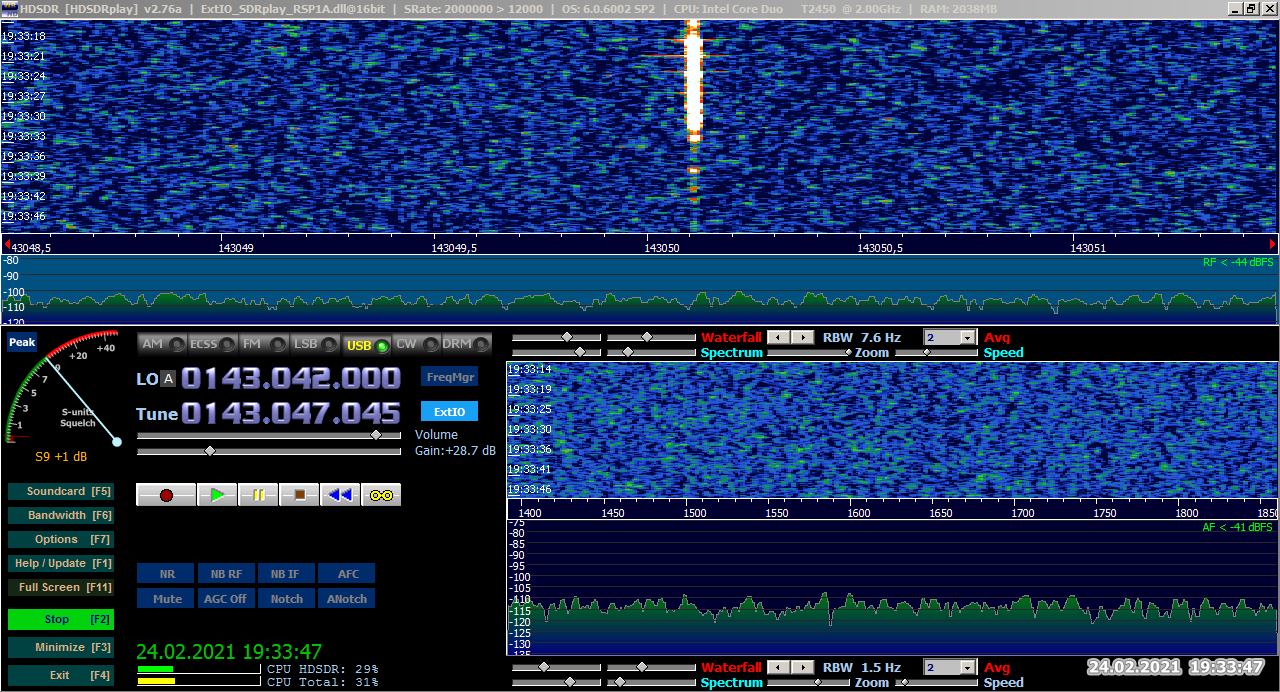Open the Options [F7] menu
This screenshot has height=692, width=1280.
click(x=60, y=539)
